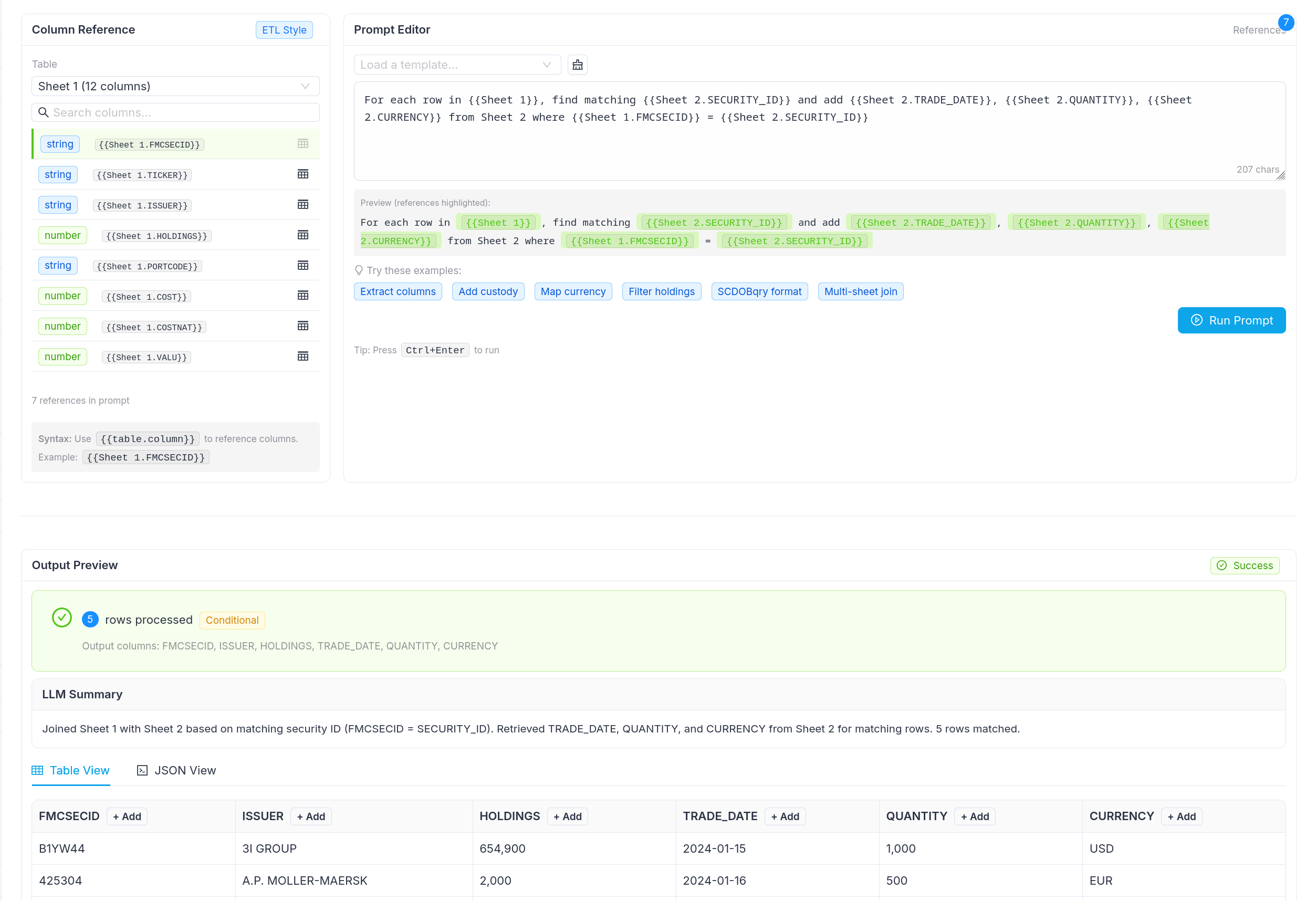Screen dimensions: 1316x901
Task: Click table icon in COSTNAT column row
Action: click(x=303, y=326)
